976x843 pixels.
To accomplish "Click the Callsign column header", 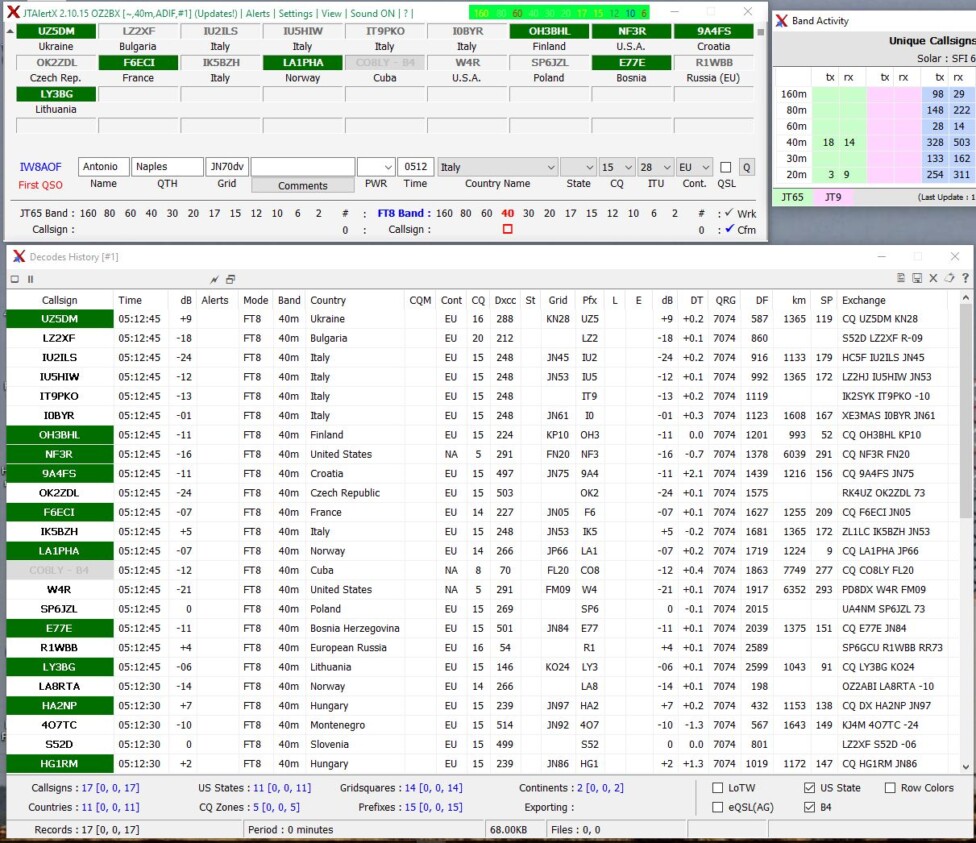I will [60, 300].
